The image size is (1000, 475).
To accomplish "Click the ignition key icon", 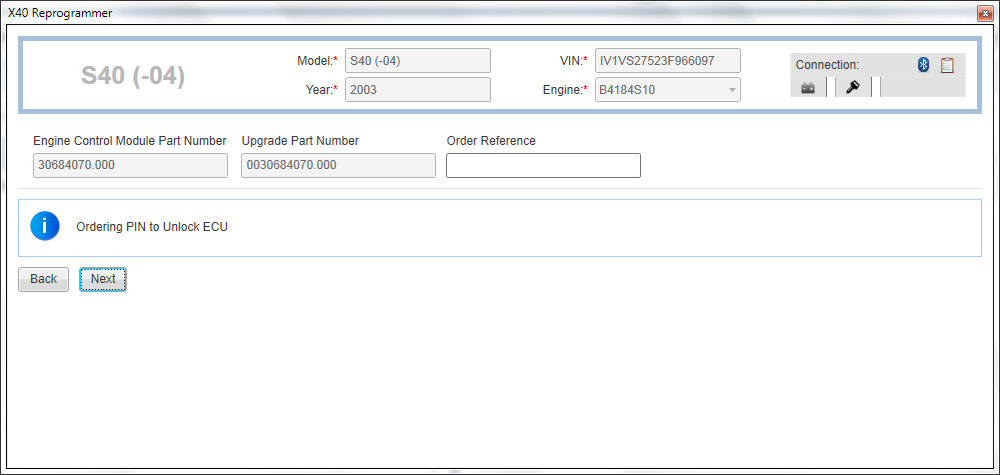I will click(853, 88).
